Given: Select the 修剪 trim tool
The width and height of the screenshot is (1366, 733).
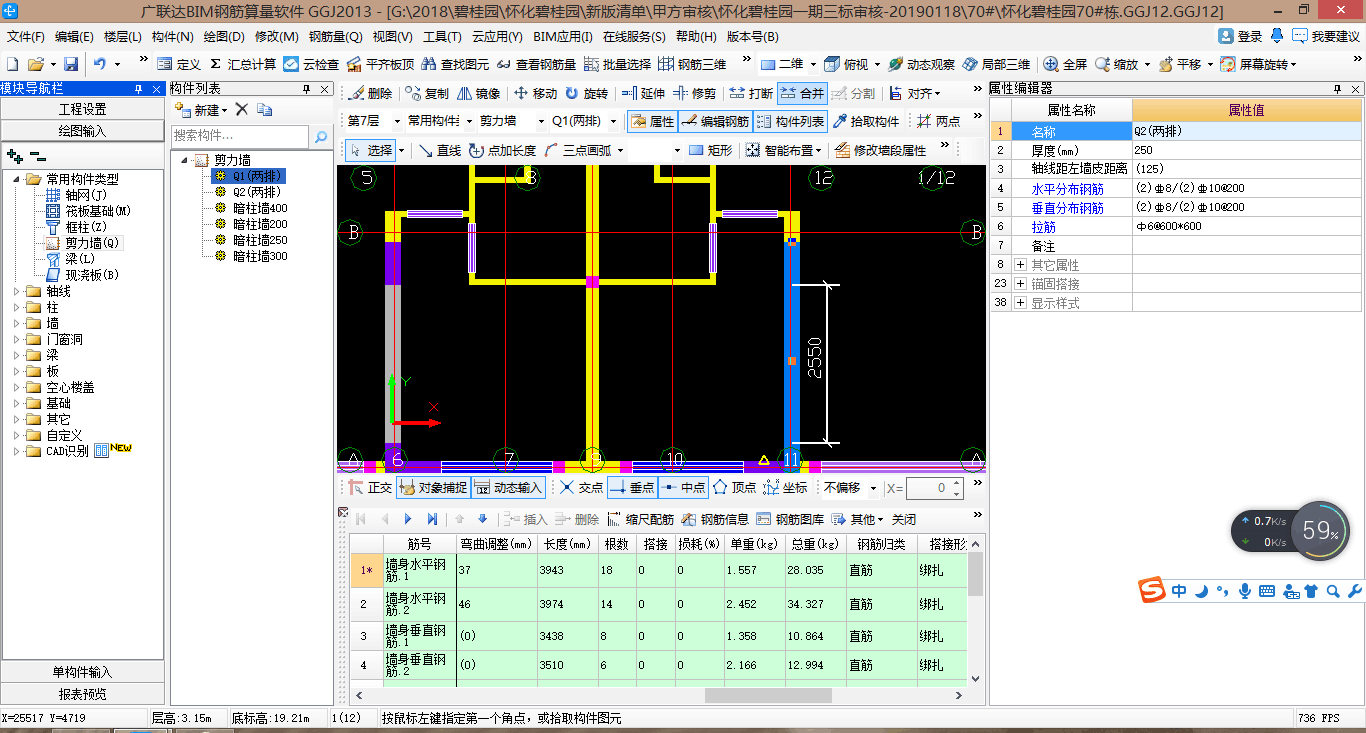Looking at the screenshot, I should point(695,94).
